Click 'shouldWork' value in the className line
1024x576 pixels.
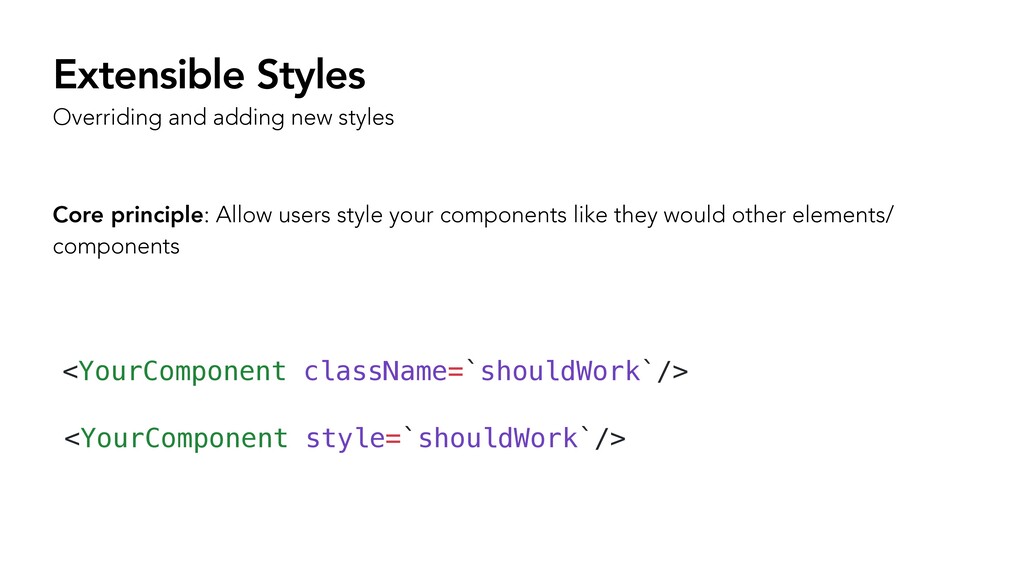(560, 372)
